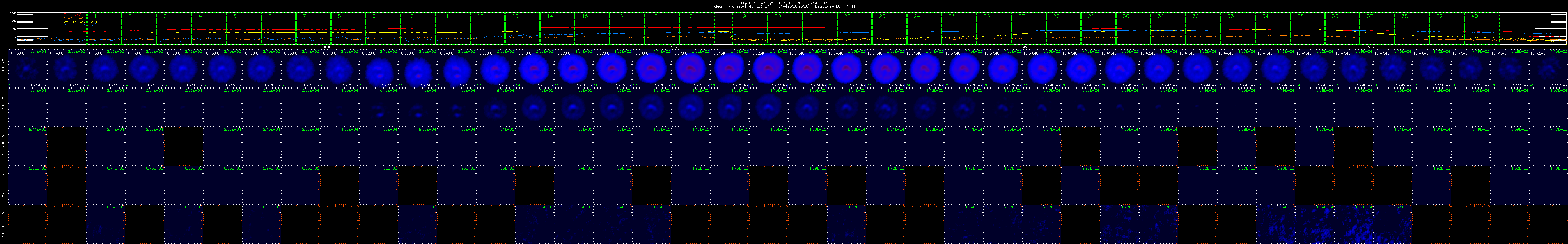Screen dimensions: 1568x244
Task: Open the 3.0-6.0 keV image starting 10:34:40
Action: (846, 69)
